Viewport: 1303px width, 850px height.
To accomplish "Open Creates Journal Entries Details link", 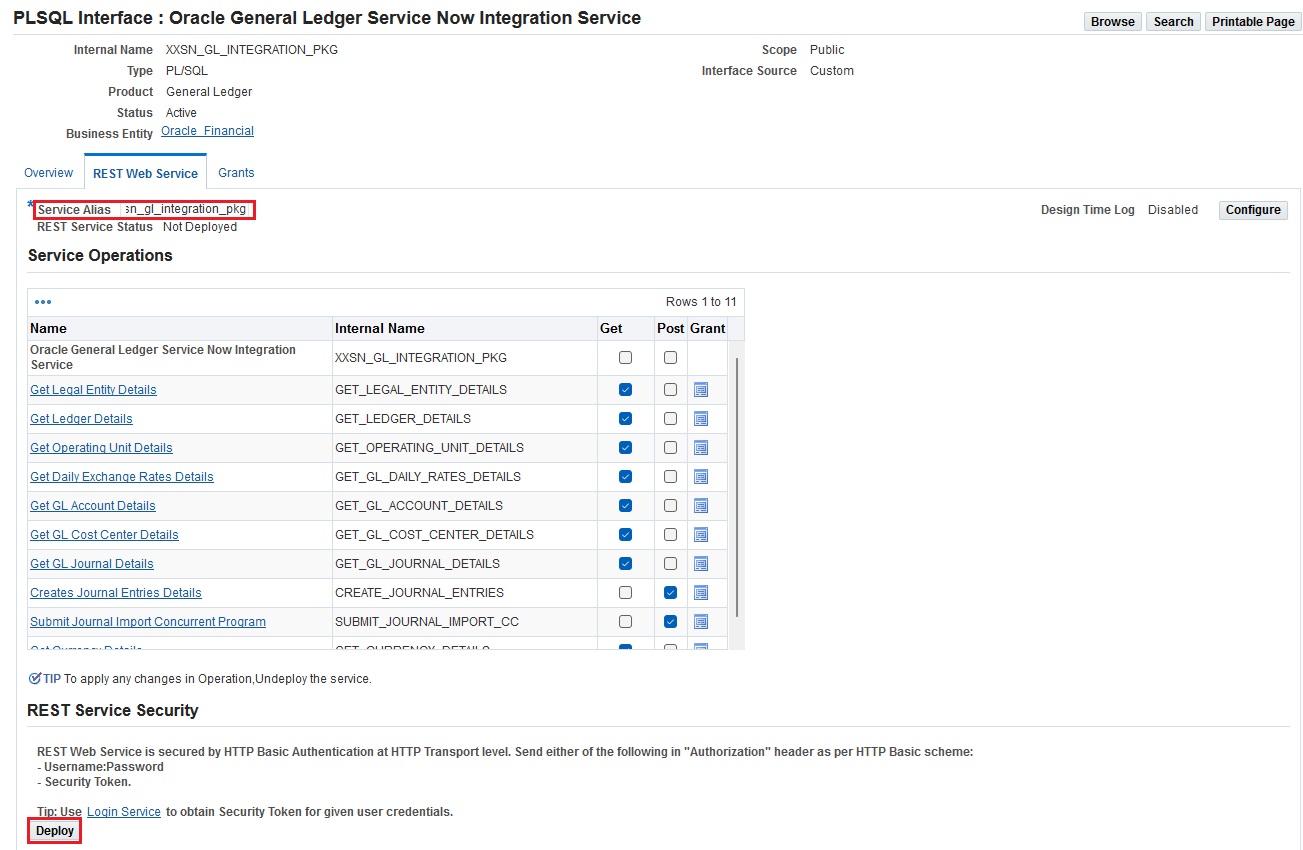I will click(x=116, y=593).
